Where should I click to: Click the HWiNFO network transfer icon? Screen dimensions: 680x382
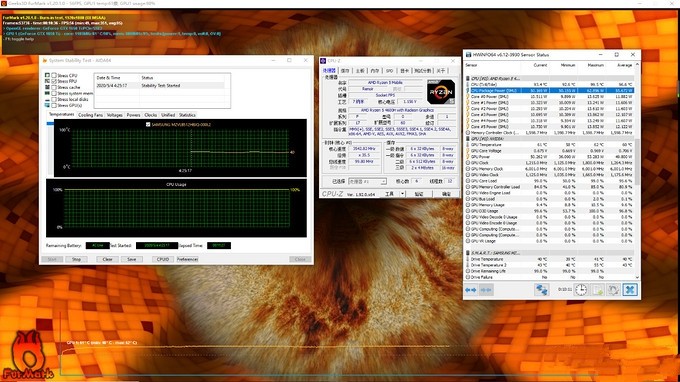(x=541, y=290)
